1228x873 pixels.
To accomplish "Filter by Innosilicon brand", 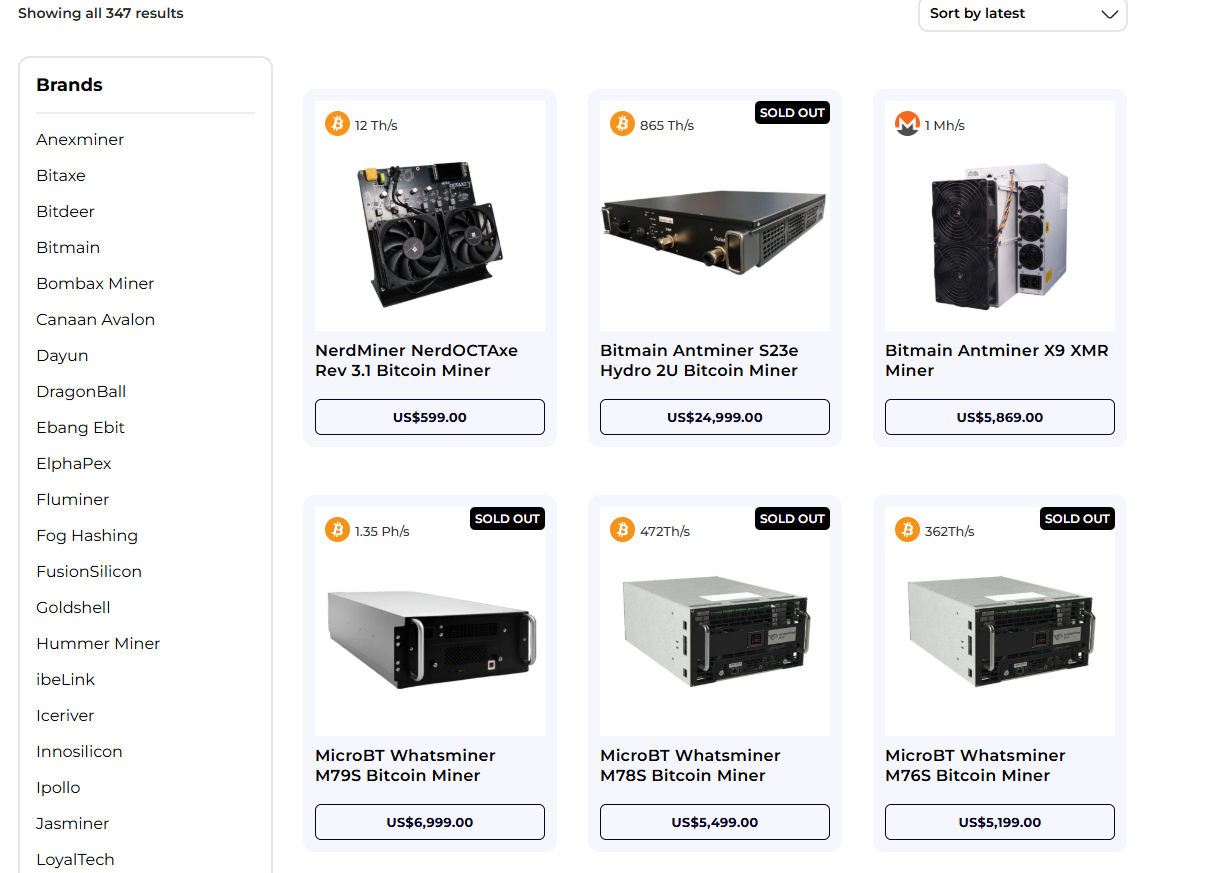I will pyautogui.click(x=79, y=751).
